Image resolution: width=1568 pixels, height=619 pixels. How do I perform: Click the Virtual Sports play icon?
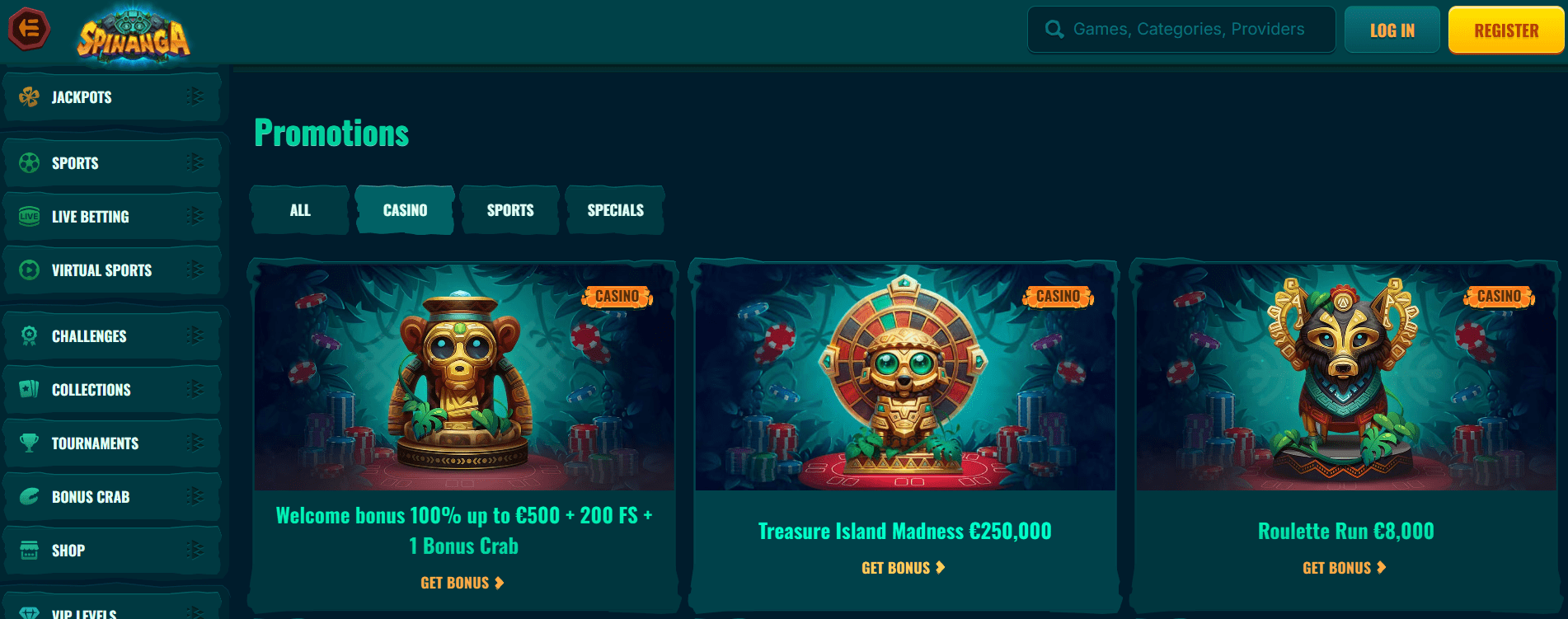(30, 270)
